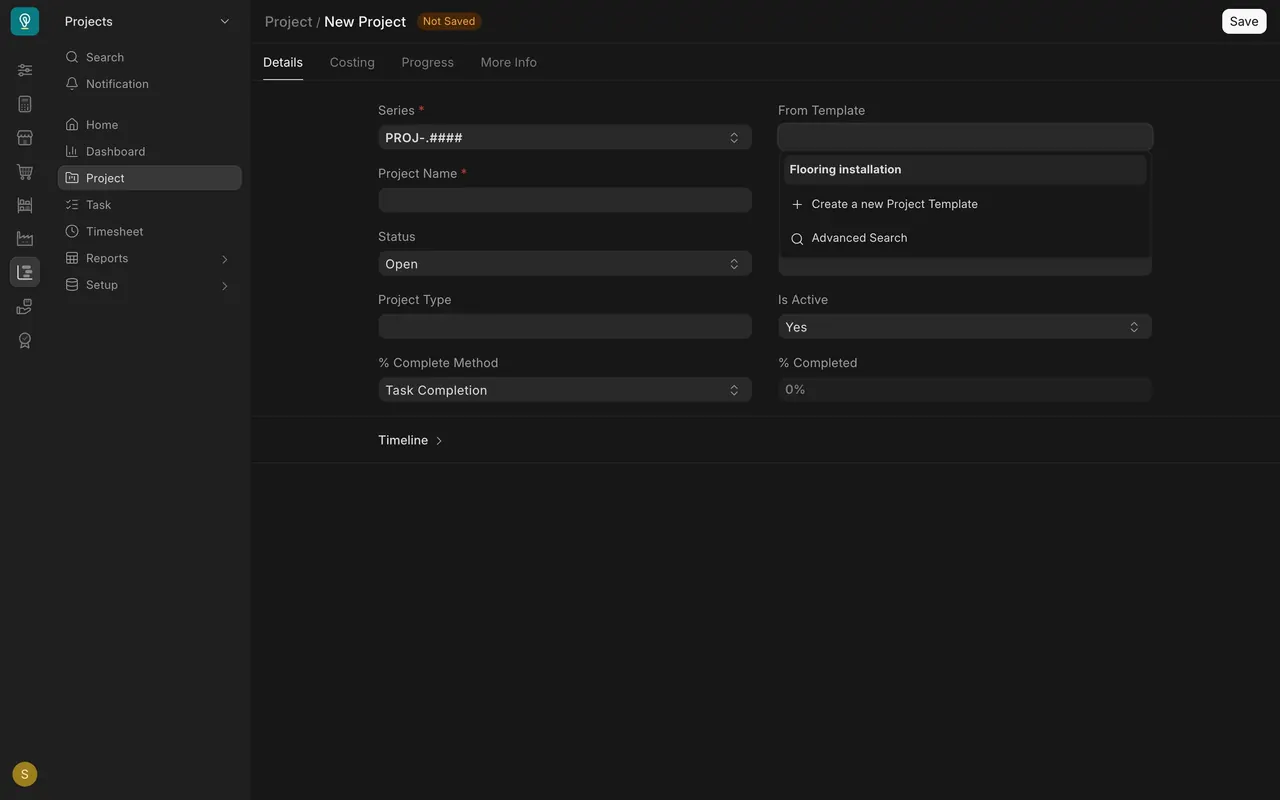Switch to the Progress tab
The height and width of the screenshot is (800, 1280).
pos(428,62)
